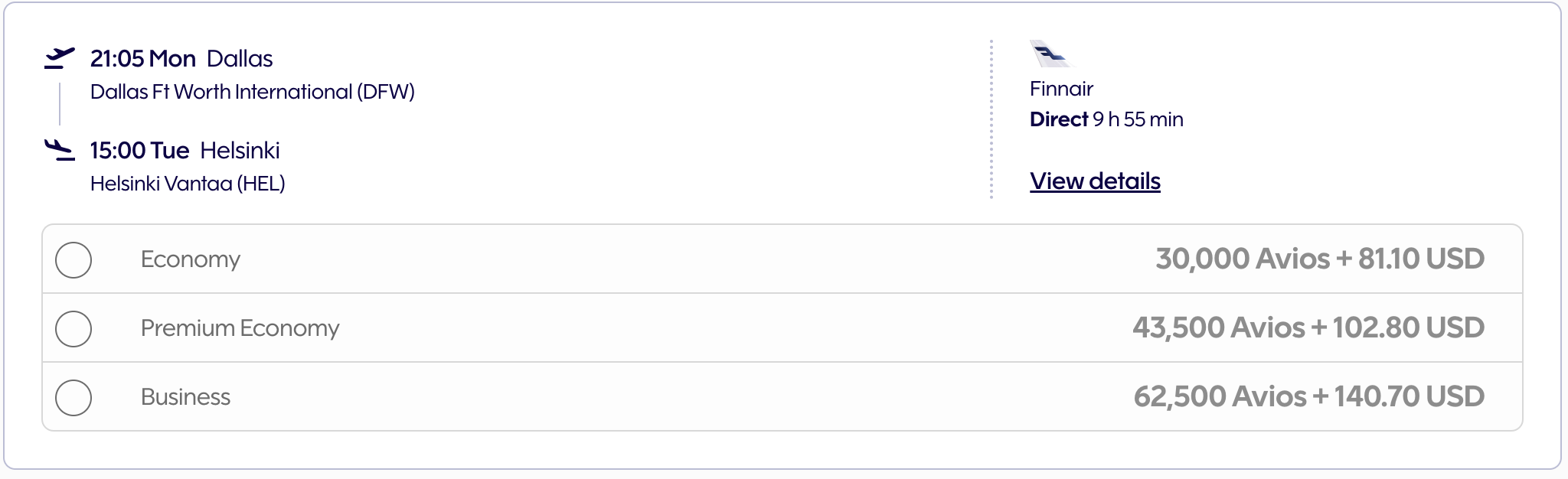The width and height of the screenshot is (1568, 479).
Task: Click Helsinki Vantaa (HEL) airport text
Action: [188, 184]
